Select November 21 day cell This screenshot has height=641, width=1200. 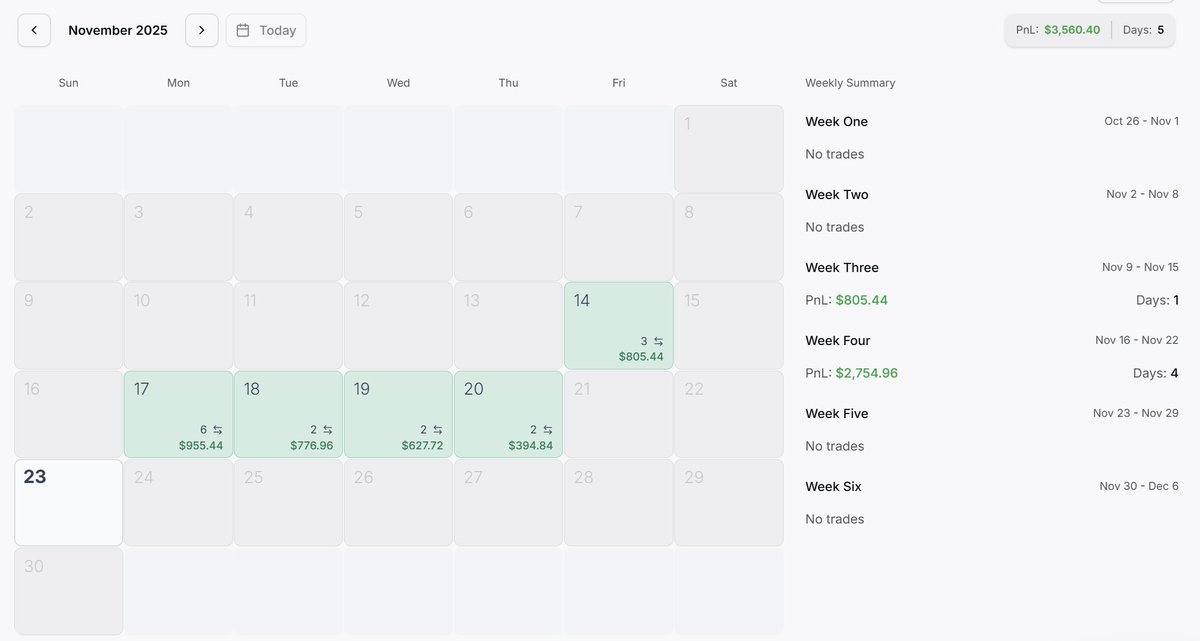(x=619, y=415)
